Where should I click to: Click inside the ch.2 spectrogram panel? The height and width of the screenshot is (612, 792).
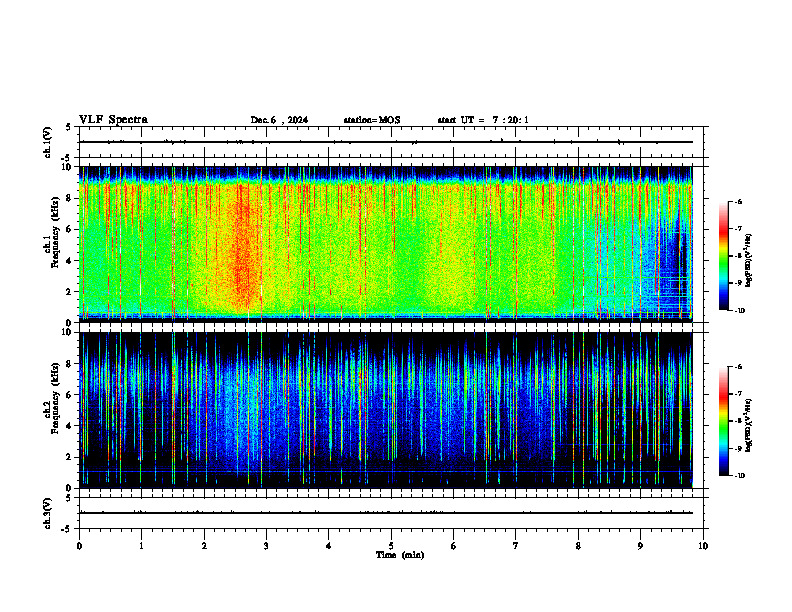click(x=385, y=410)
